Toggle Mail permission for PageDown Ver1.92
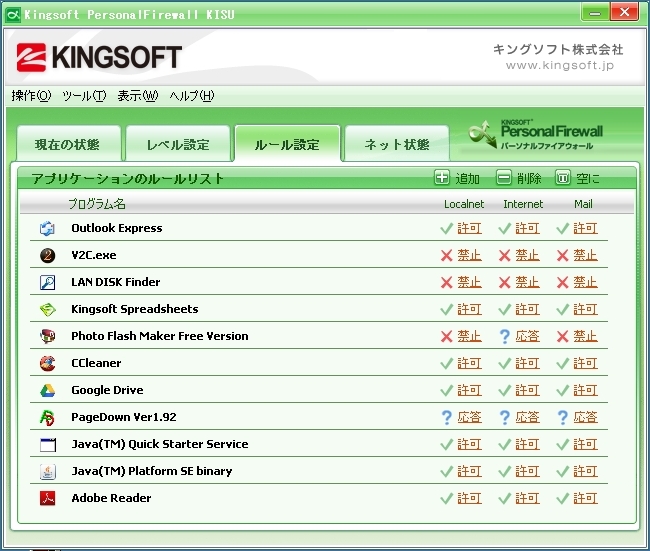Viewport: 650px width, 551px height. [x=585, y=417]
